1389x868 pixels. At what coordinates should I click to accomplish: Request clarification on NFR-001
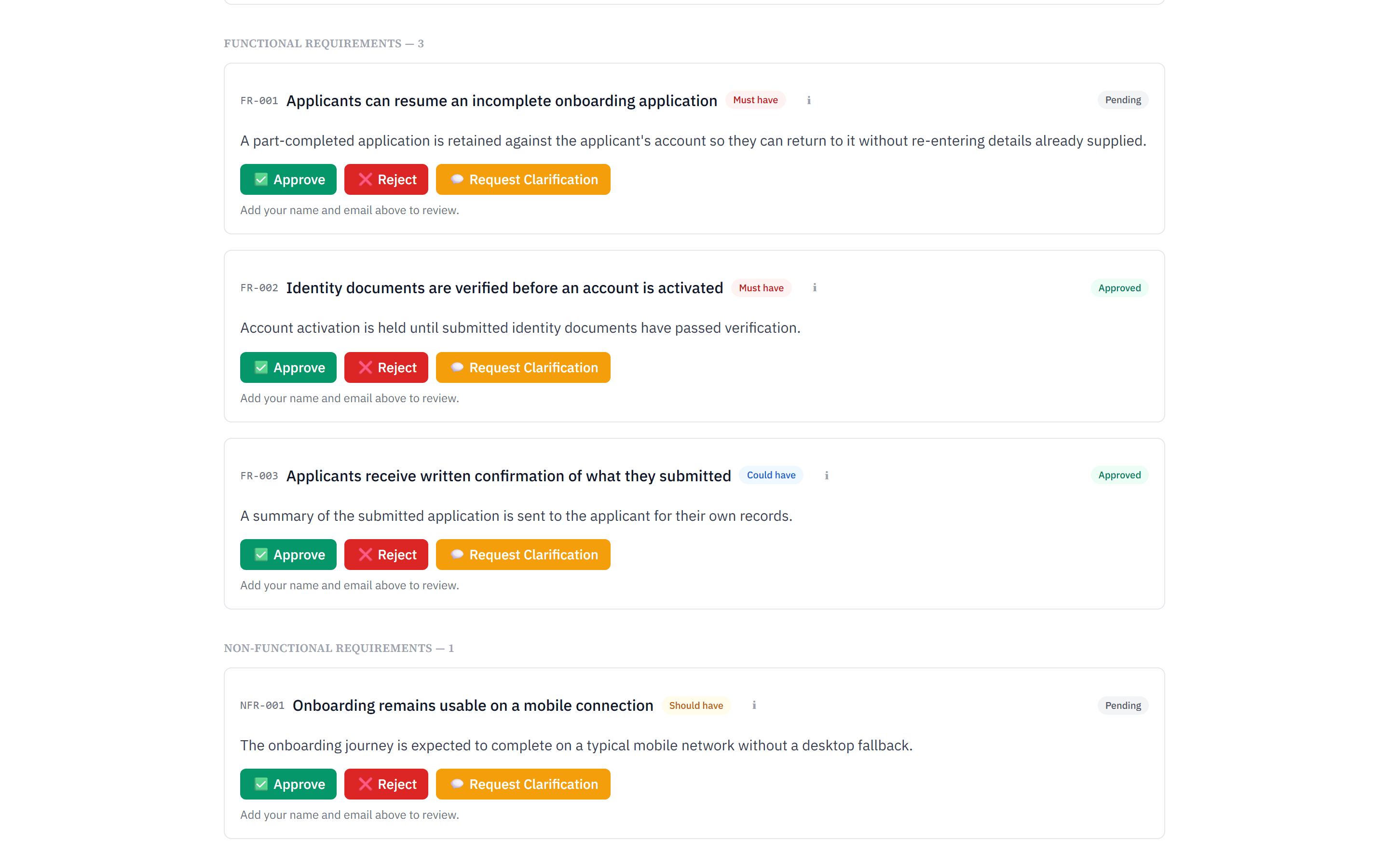pyautogui.click(x=523, y=784)
